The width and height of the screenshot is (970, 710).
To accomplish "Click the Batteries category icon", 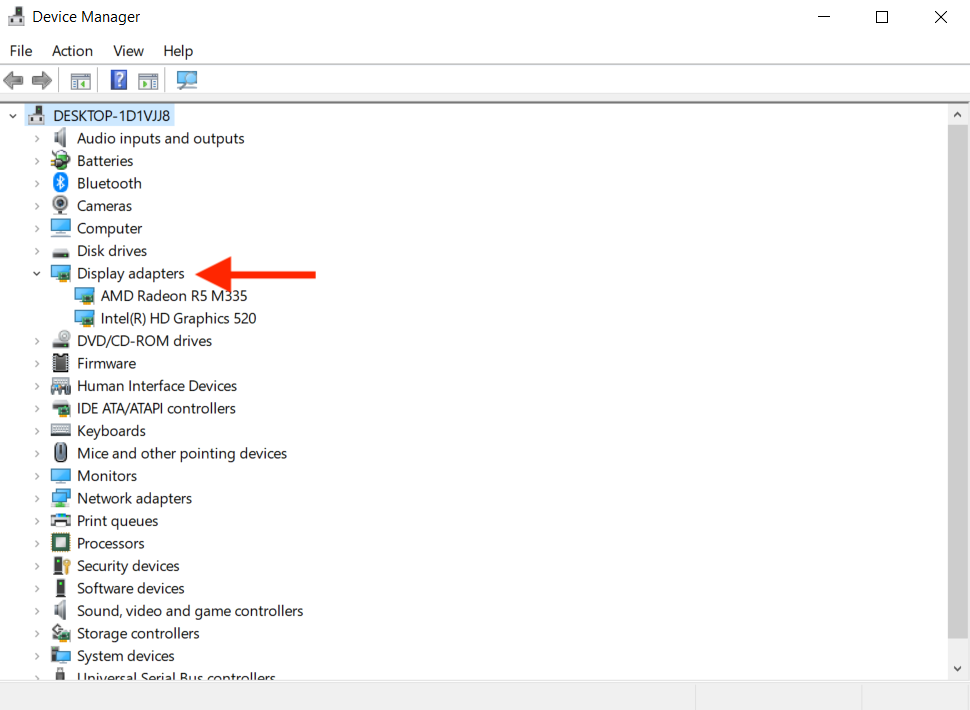I will (x=60, y=161).
